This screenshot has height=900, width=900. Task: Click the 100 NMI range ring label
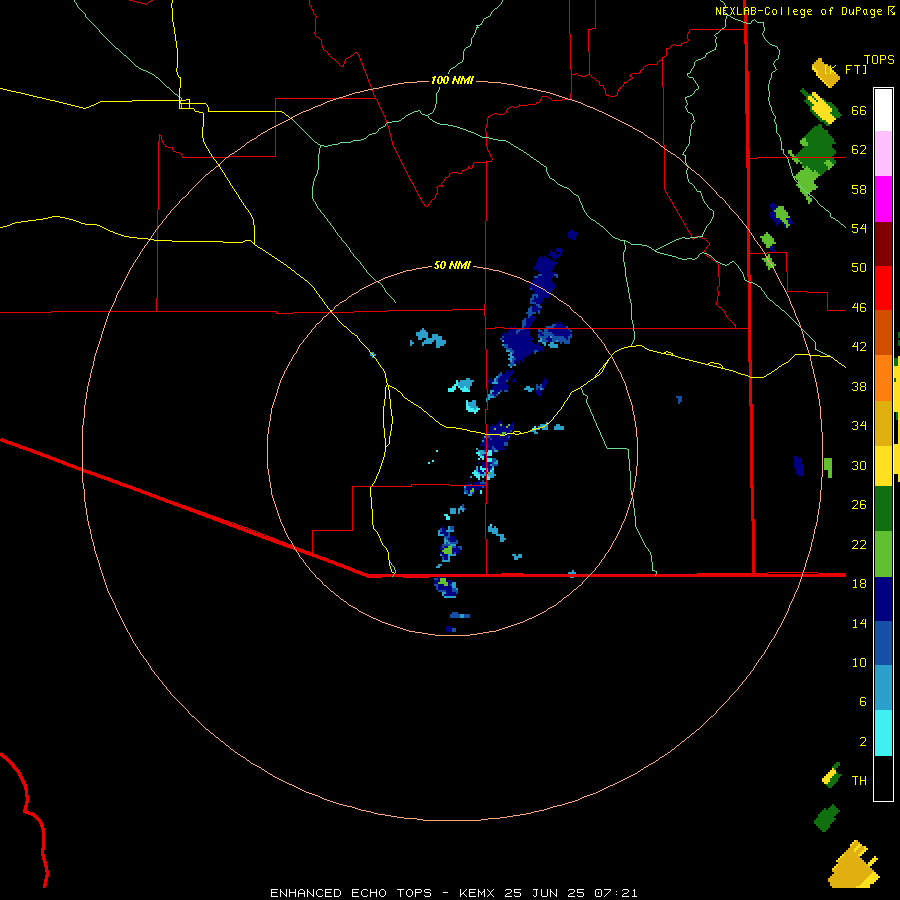452,80
